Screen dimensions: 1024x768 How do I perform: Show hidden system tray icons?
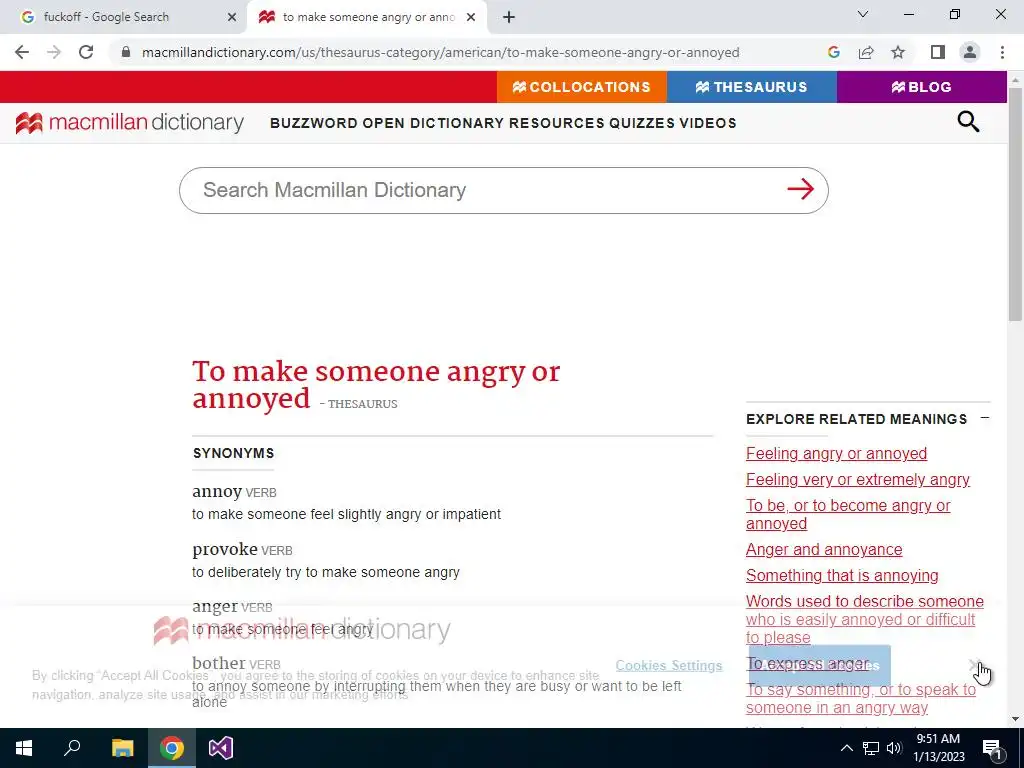click(x=846, y=748)
